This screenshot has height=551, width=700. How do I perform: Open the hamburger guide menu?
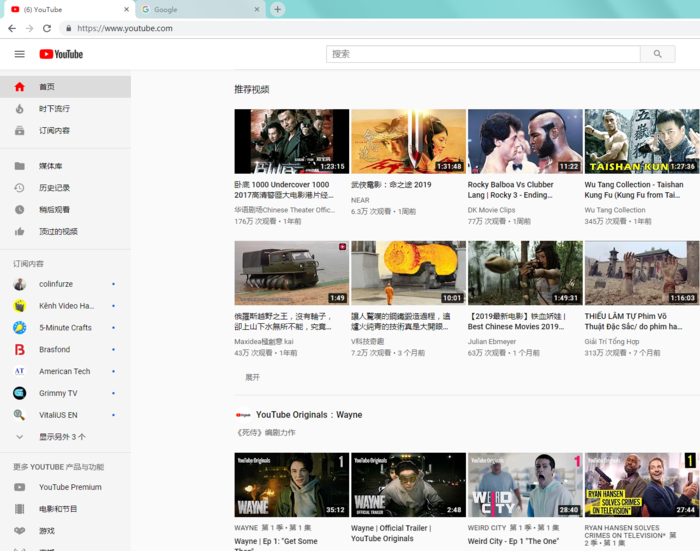pos(20,54)
